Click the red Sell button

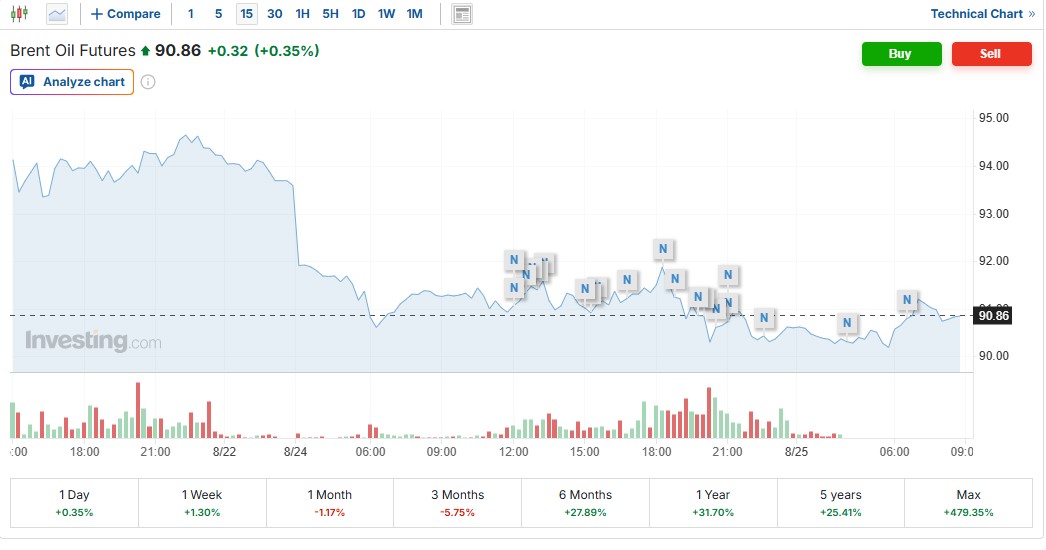click(x=991, y=54)
